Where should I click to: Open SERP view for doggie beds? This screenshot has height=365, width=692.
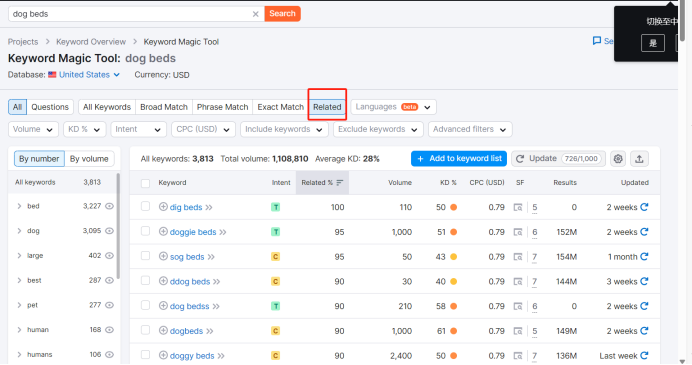pos(518,232)
